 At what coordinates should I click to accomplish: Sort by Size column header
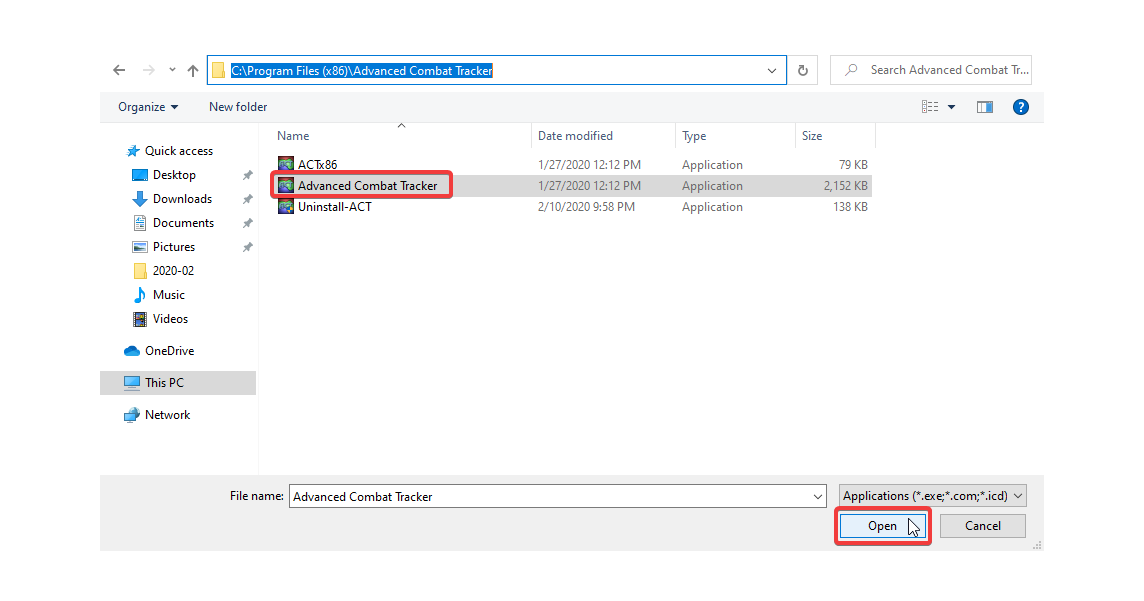pyautogui.click(x=812, y=136)
